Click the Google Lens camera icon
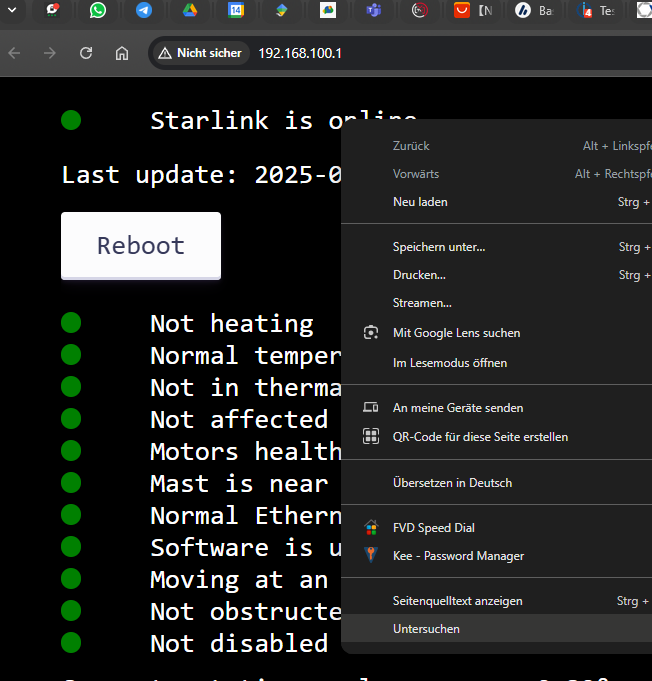Viewport: 652px width, 681px height. pos(371,333)
